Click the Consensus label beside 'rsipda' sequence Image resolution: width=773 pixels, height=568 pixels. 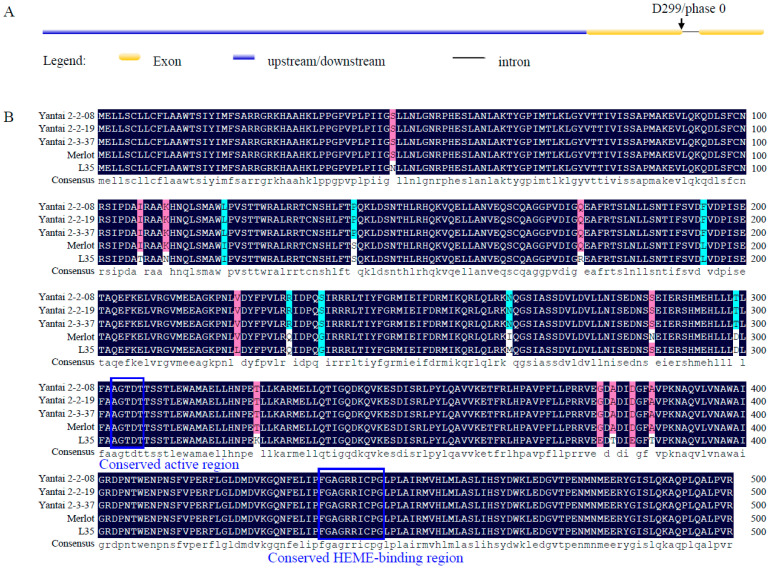point(72,271)
